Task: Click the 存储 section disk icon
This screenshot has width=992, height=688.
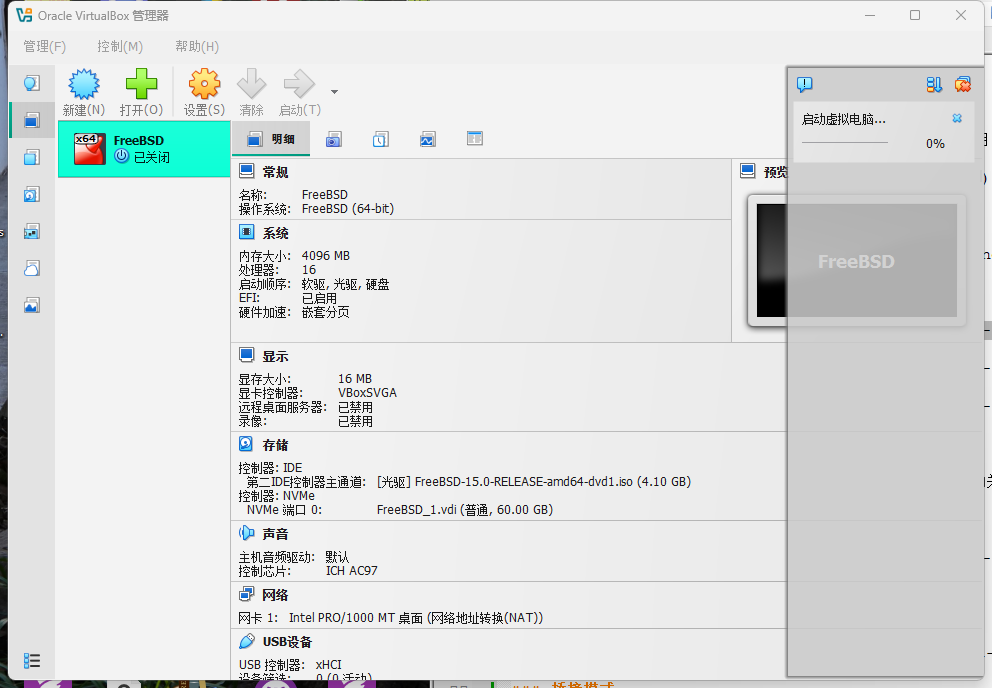Action: click(x=247, y=444)
